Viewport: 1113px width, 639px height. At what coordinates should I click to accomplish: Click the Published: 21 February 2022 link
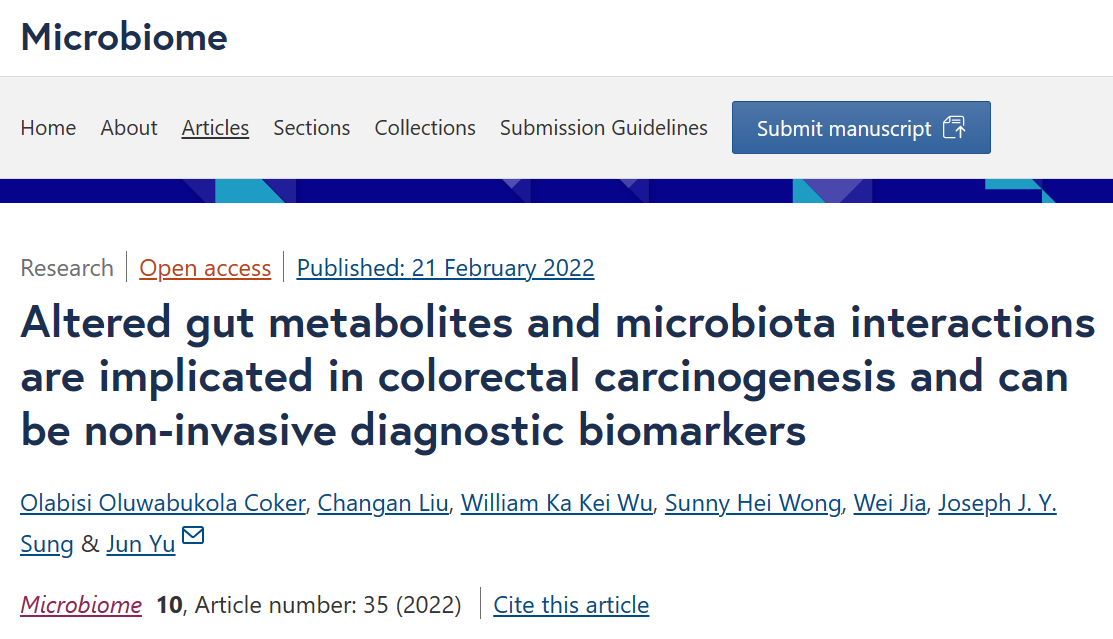(x=445, y=268)
